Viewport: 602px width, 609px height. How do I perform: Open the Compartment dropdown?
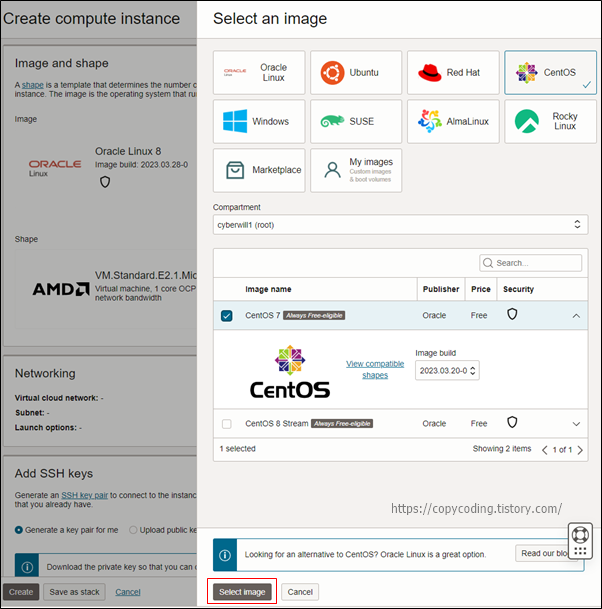point(400,225)
